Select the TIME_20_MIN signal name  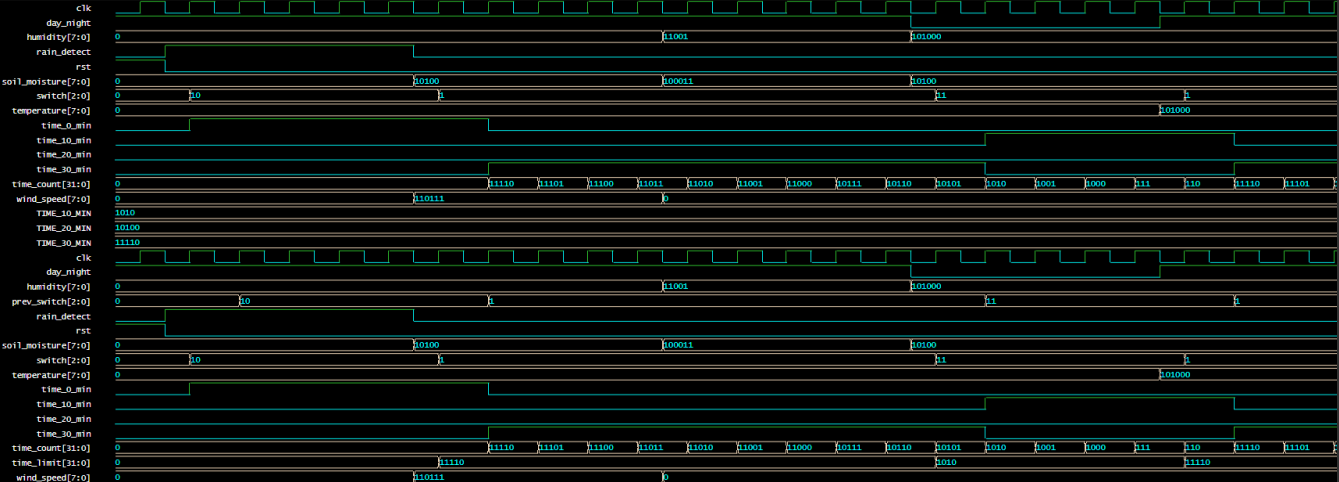coord(64,228)
